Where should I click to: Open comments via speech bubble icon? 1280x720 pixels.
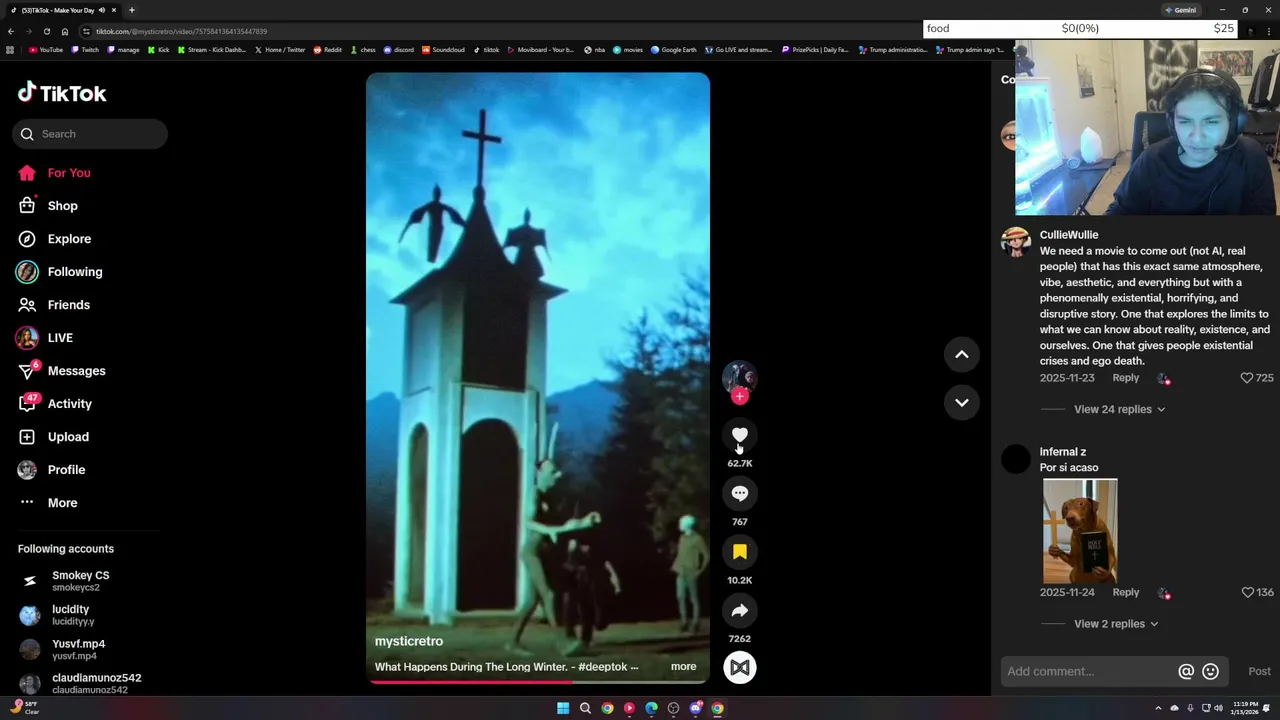point(740,493)
